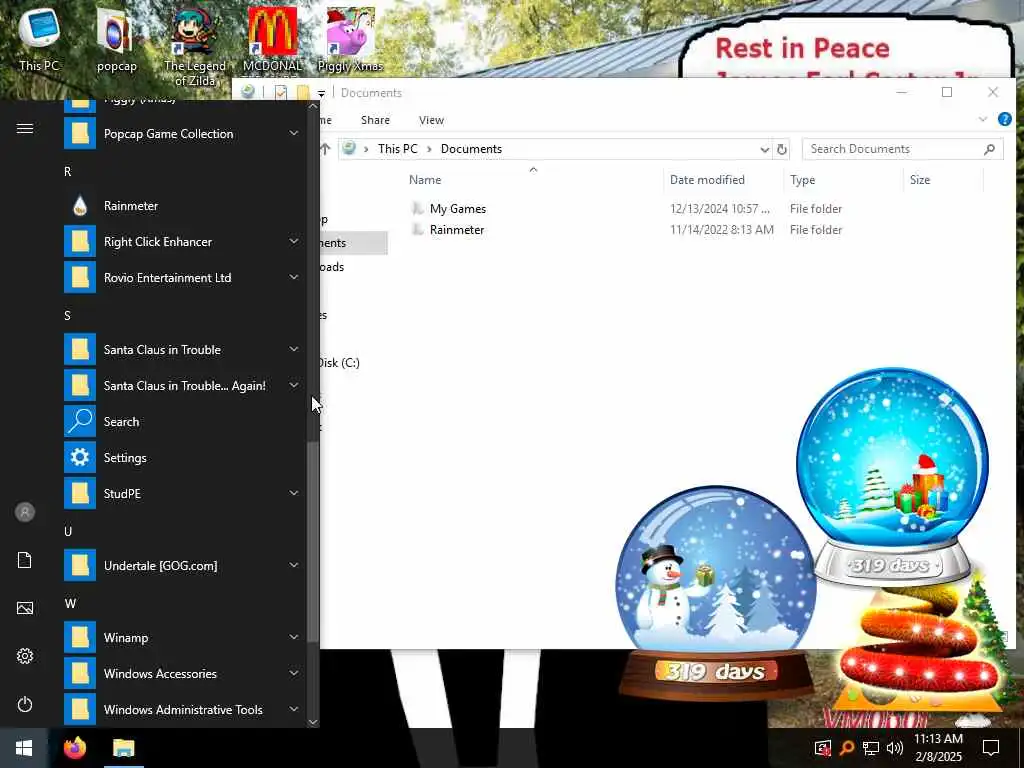Click the W letter header in Start
The width and height of the screenshot is (1024, 768).
[70, 603]
